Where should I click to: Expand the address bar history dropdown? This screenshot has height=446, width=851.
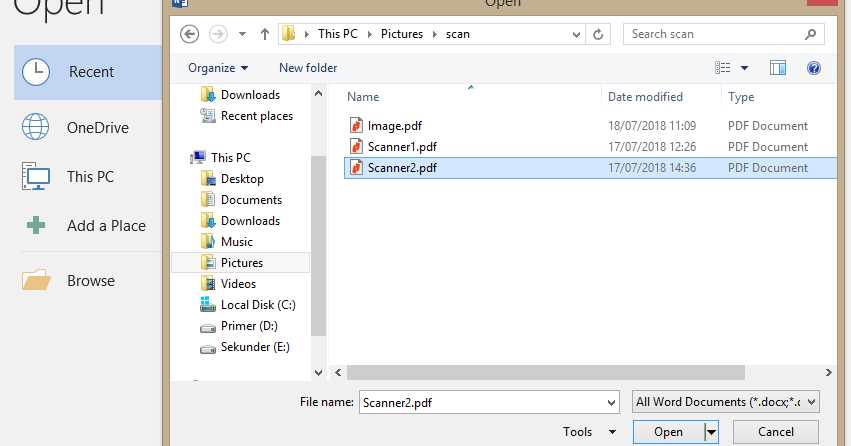click(x=576, y=35)
